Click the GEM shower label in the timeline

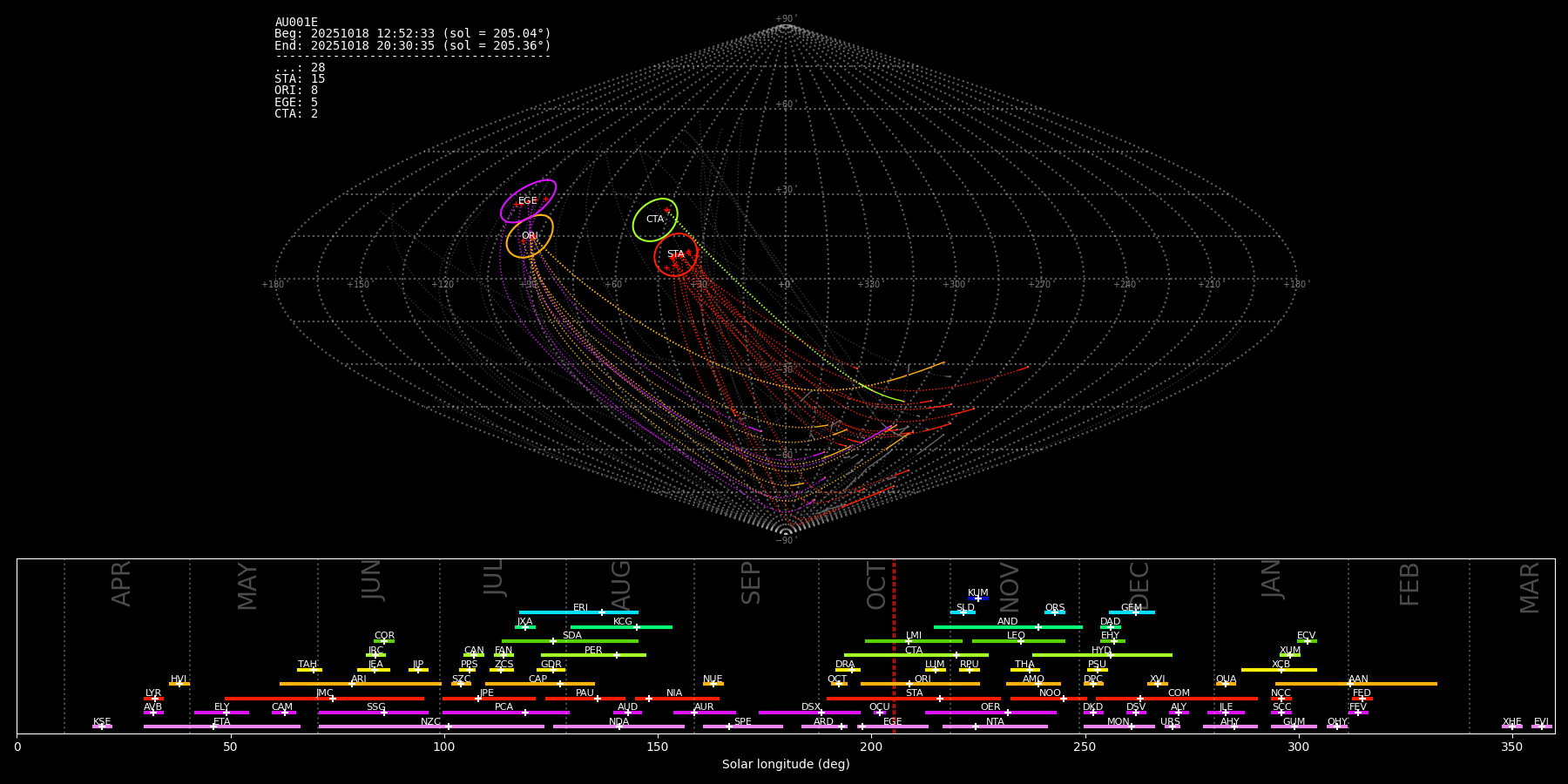1132,608
